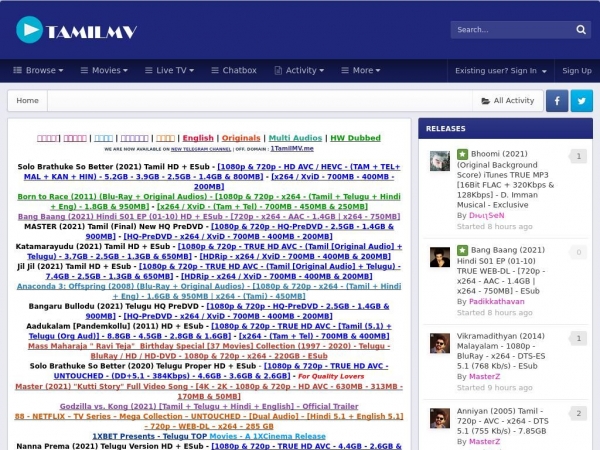Expand the More dropdown menu

tap(361, 70)
